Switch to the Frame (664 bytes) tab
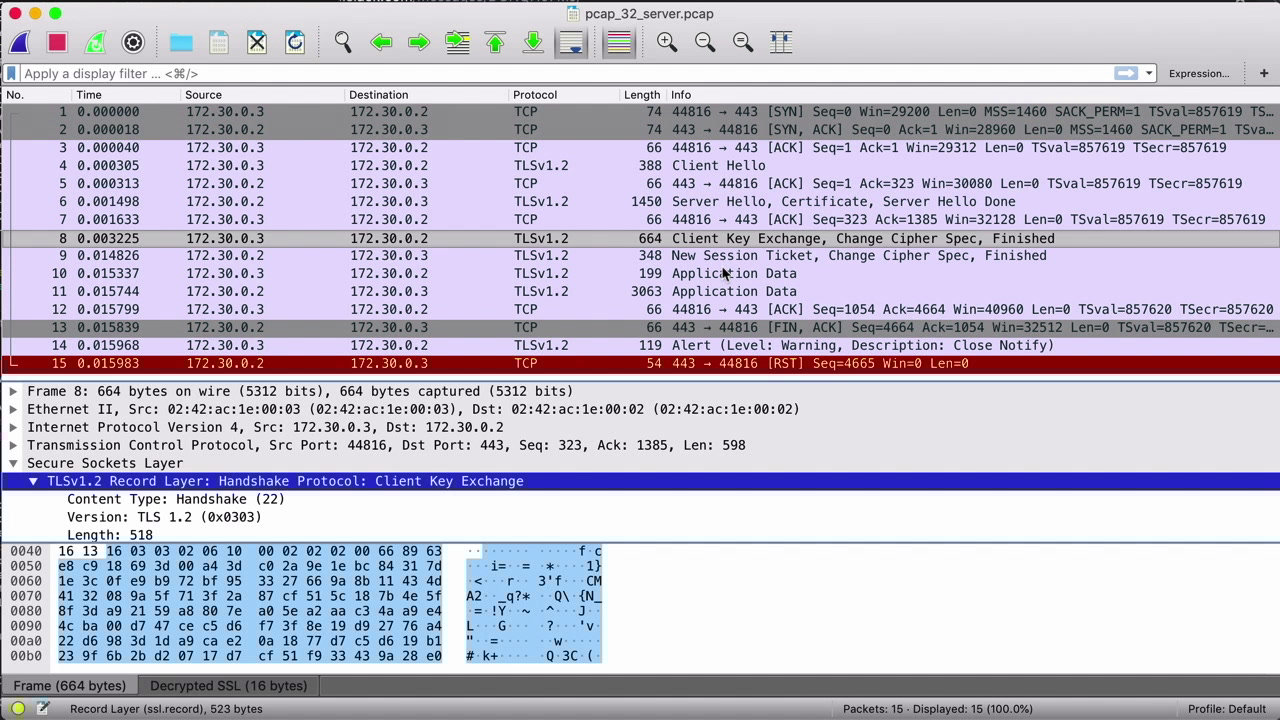Screen dimensions: 1280x720 69,686
